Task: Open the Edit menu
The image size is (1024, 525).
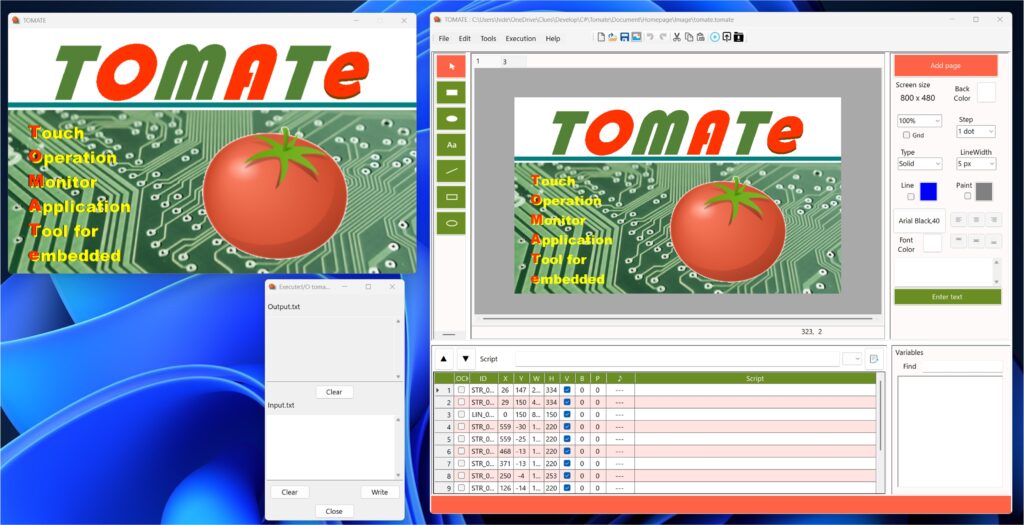Action: click(x=464, y=39)
